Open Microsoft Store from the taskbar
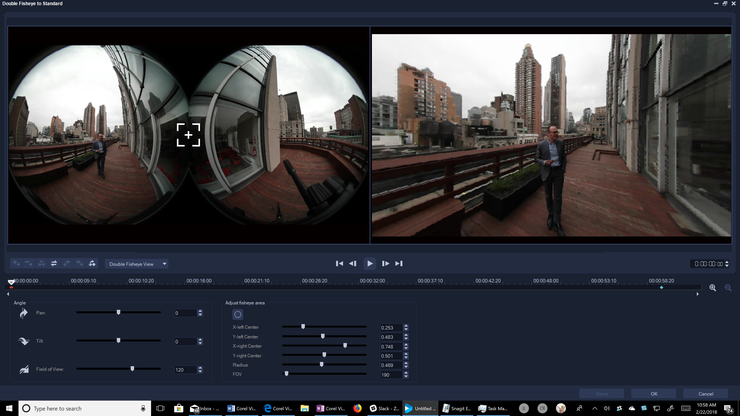This screenshot has height=416, width=740. point(178,408)
